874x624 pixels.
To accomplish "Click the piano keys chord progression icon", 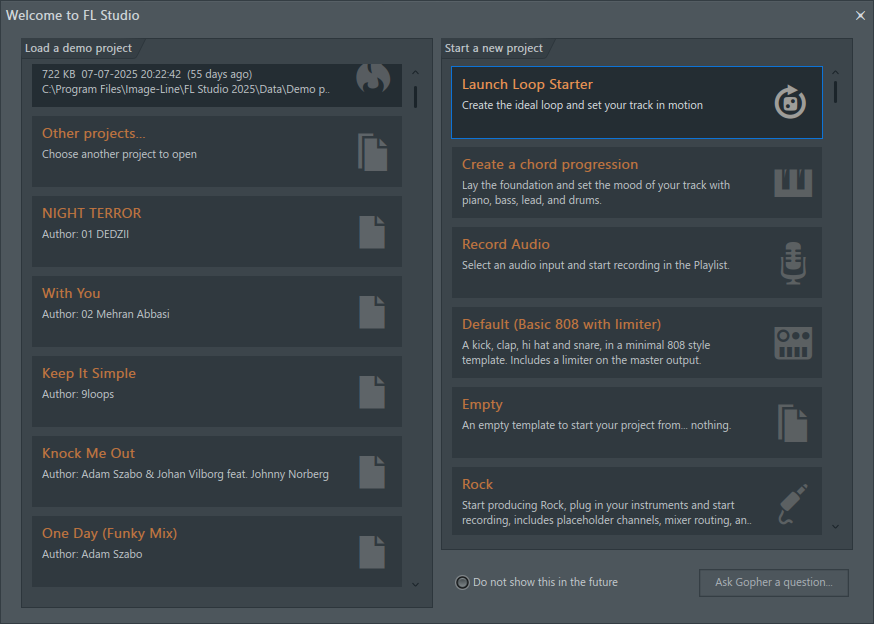I will 793,182.
